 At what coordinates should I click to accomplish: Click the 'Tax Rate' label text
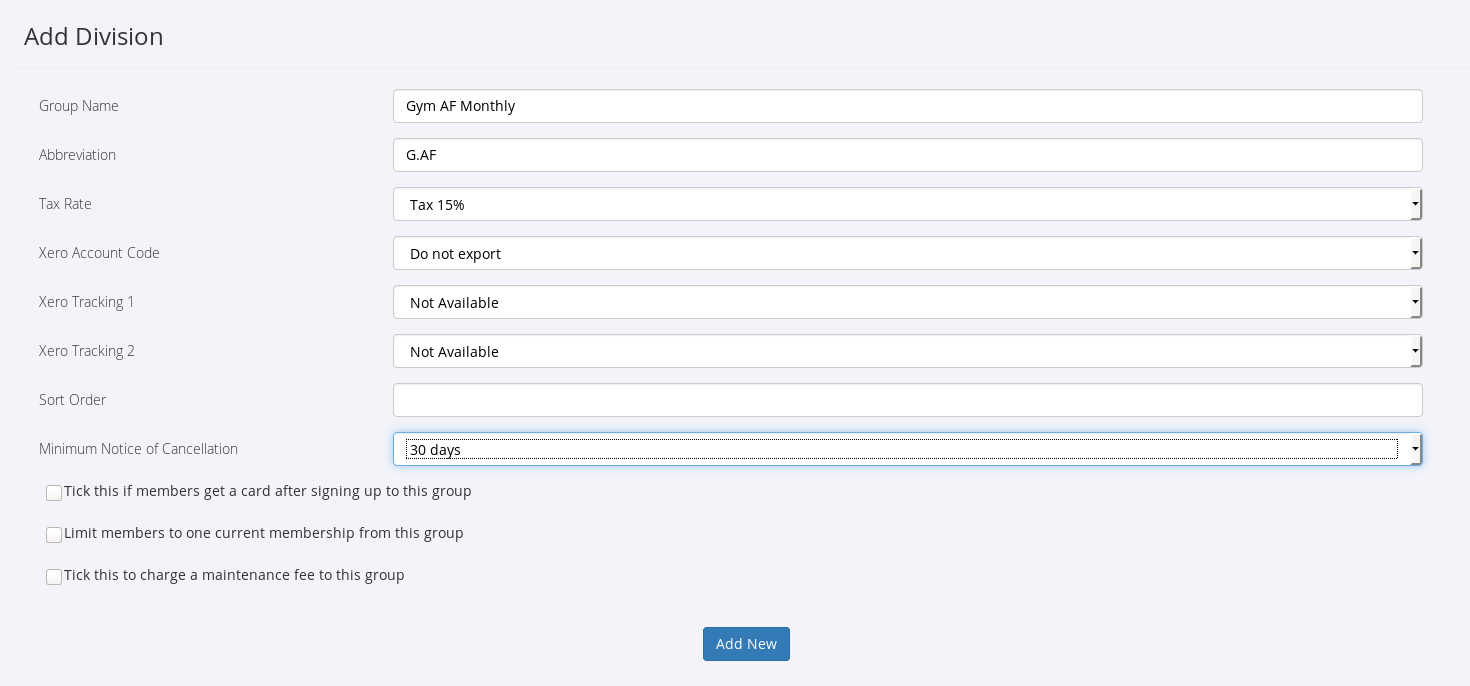click(65, 204)
